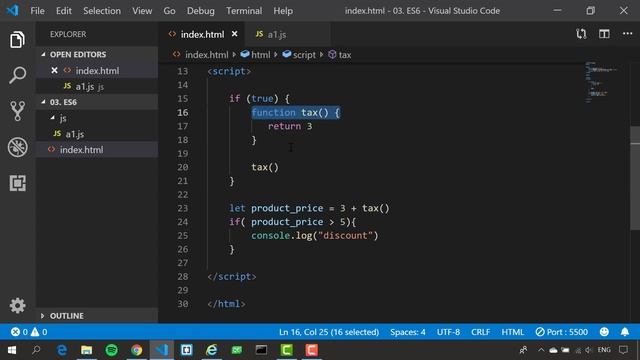This screenshot has width=640, height=360.
Task: Change encoding via UTF-8 indicator
Action: (448, 332)
